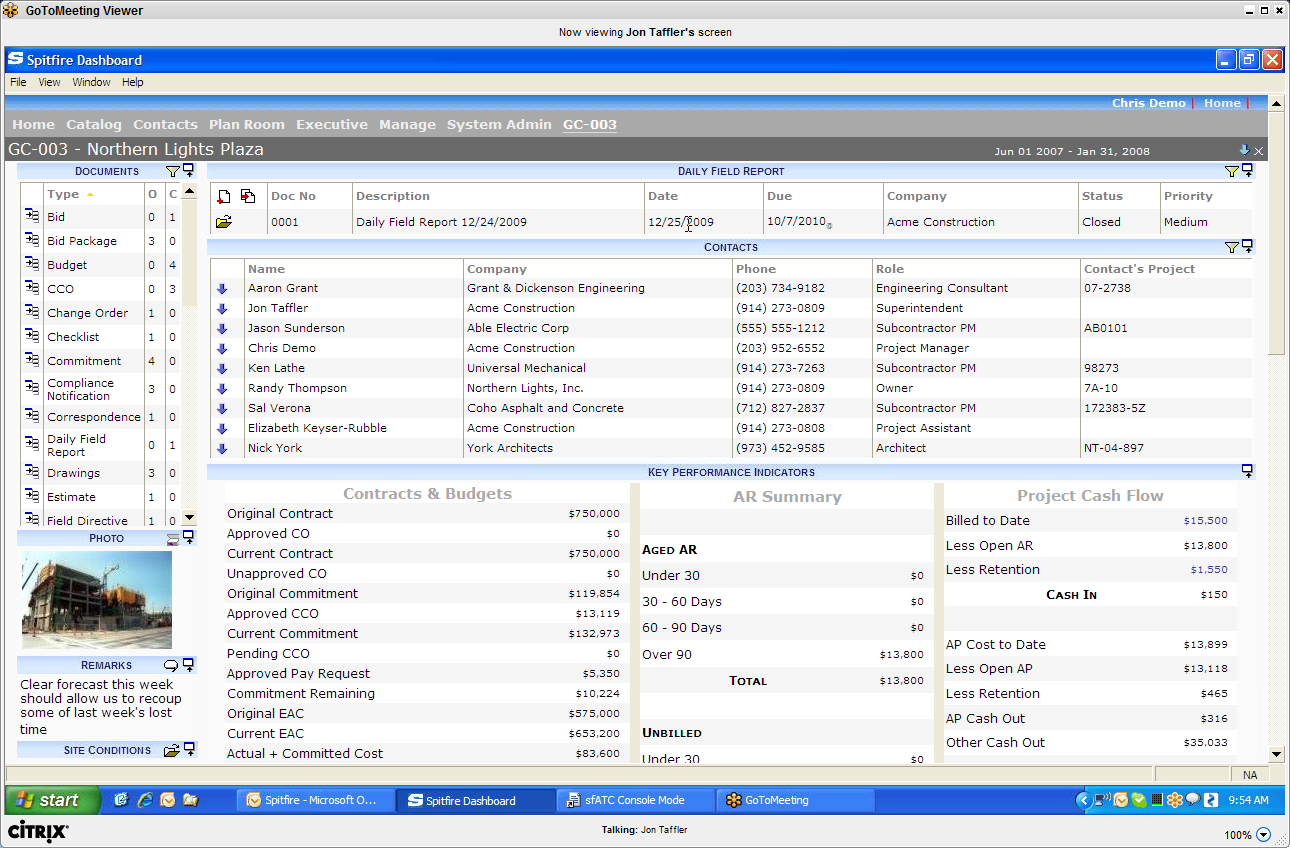Viewport: 1290px width, 848px height.
Task: Open the GoToMeeting viewer options dropdown
Action: [x=1263, y=835]
